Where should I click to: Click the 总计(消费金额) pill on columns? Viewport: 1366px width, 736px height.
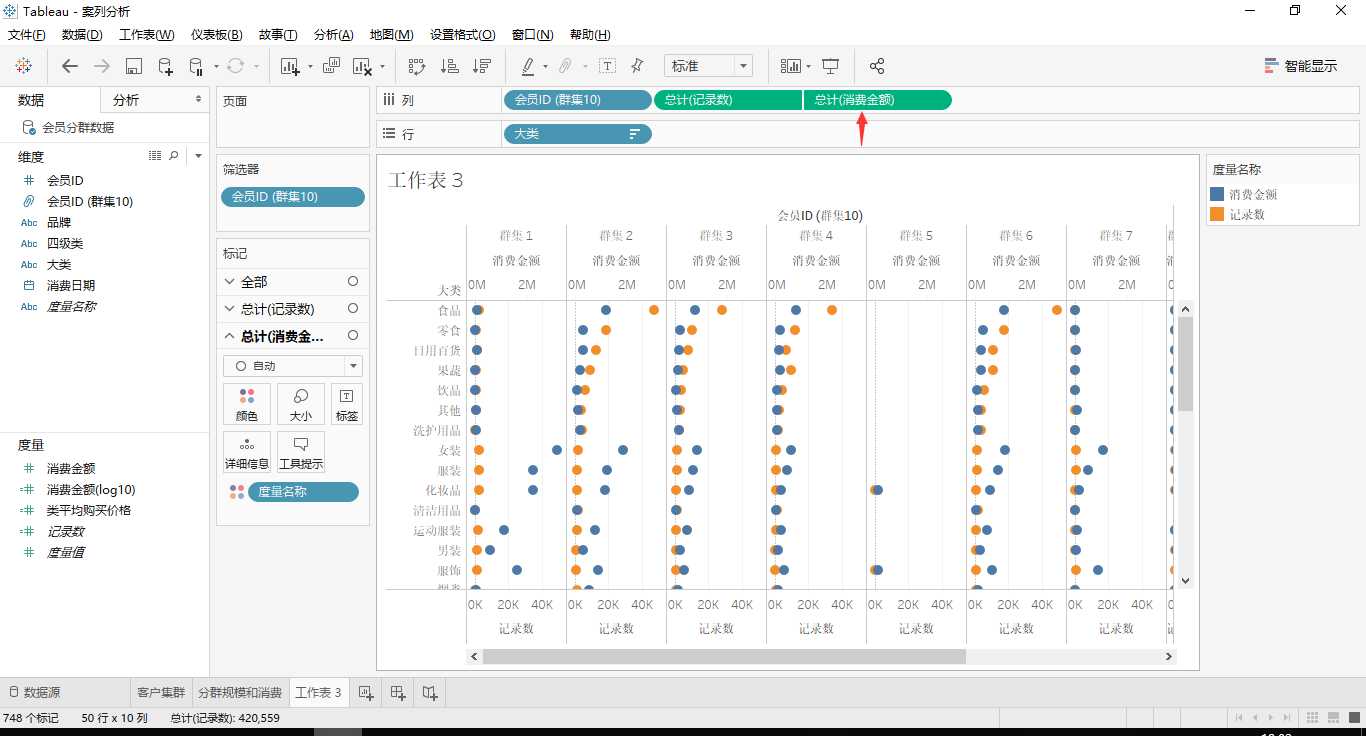point(877,100)
